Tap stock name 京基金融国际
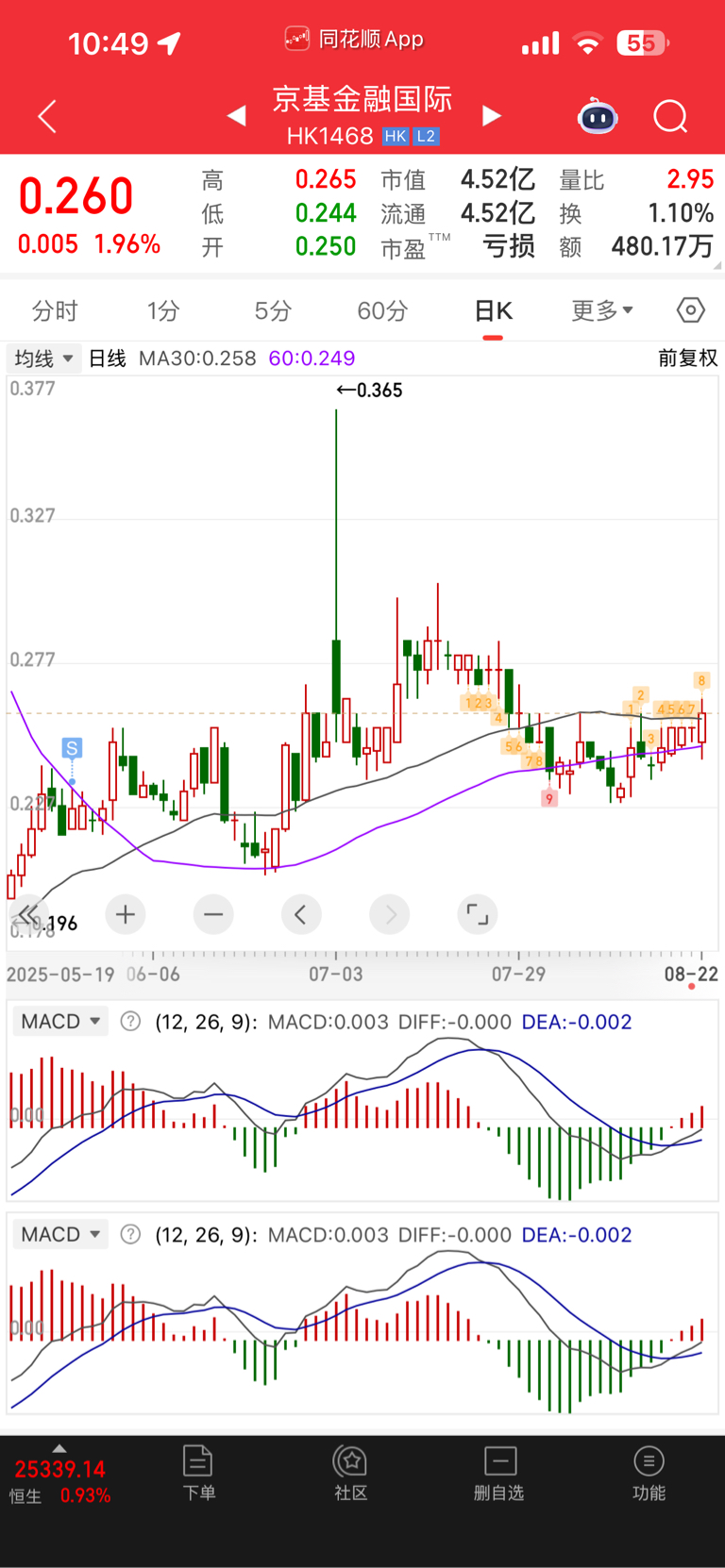This screenshot has width=725, height=1568. pos(362,98)
